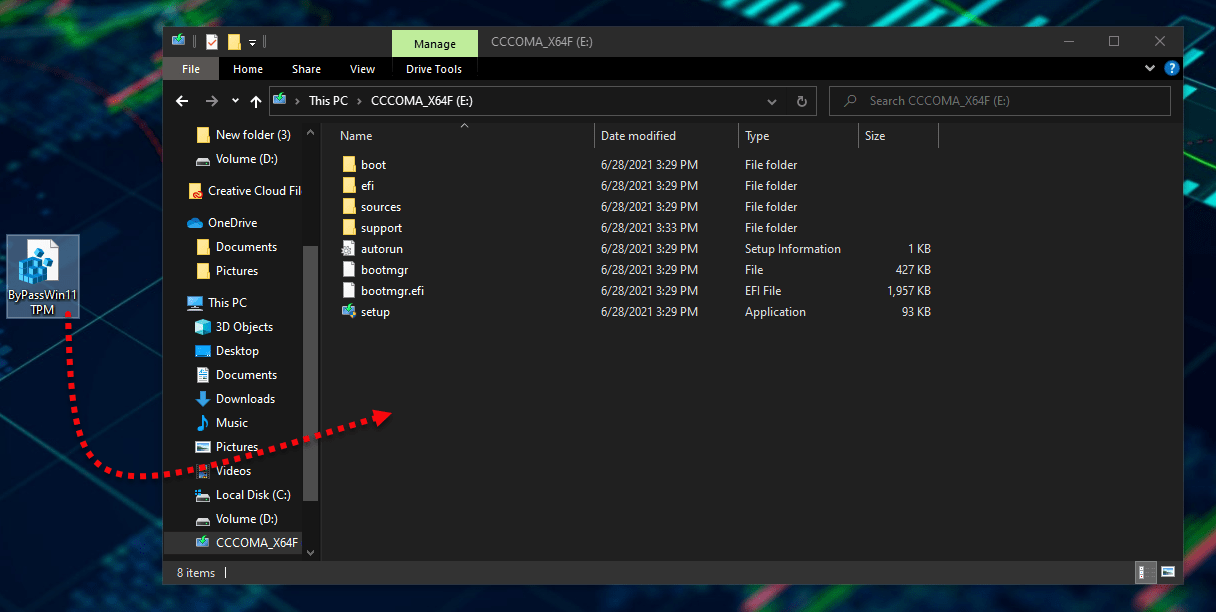This screenshot has width=1216, height=612.
Task: Click the drive icon at the title bar's left end
Action: pos(178,42)
